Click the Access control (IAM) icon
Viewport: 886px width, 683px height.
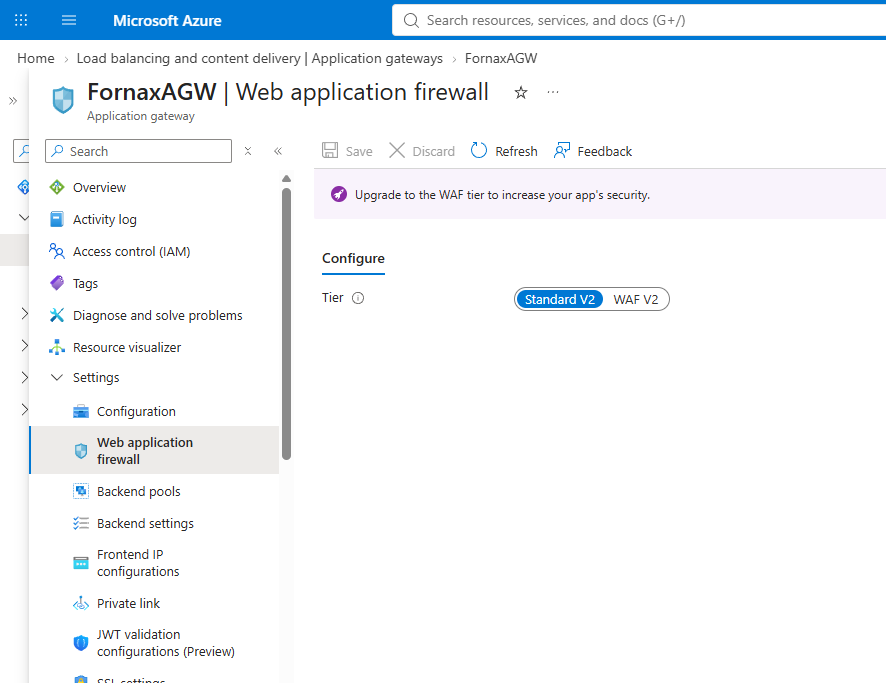[x=57, y=251]
